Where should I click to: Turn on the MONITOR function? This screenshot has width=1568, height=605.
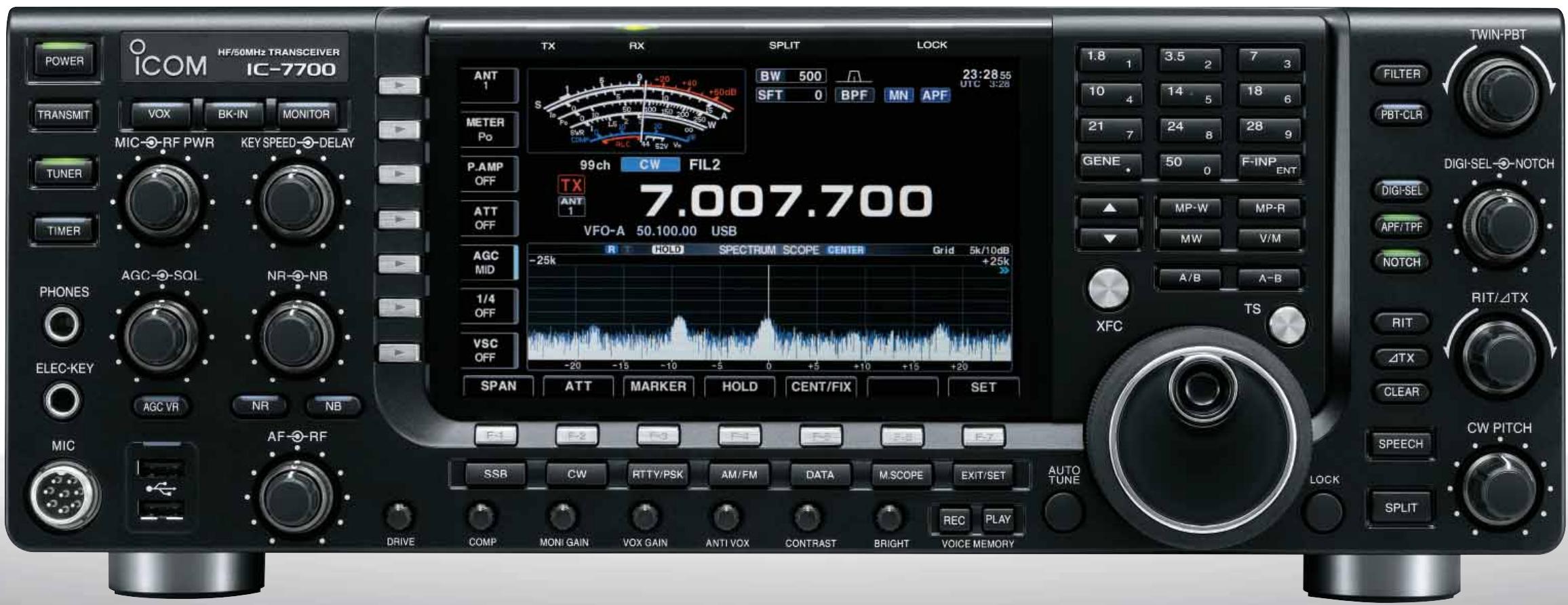tap(306, 114)
